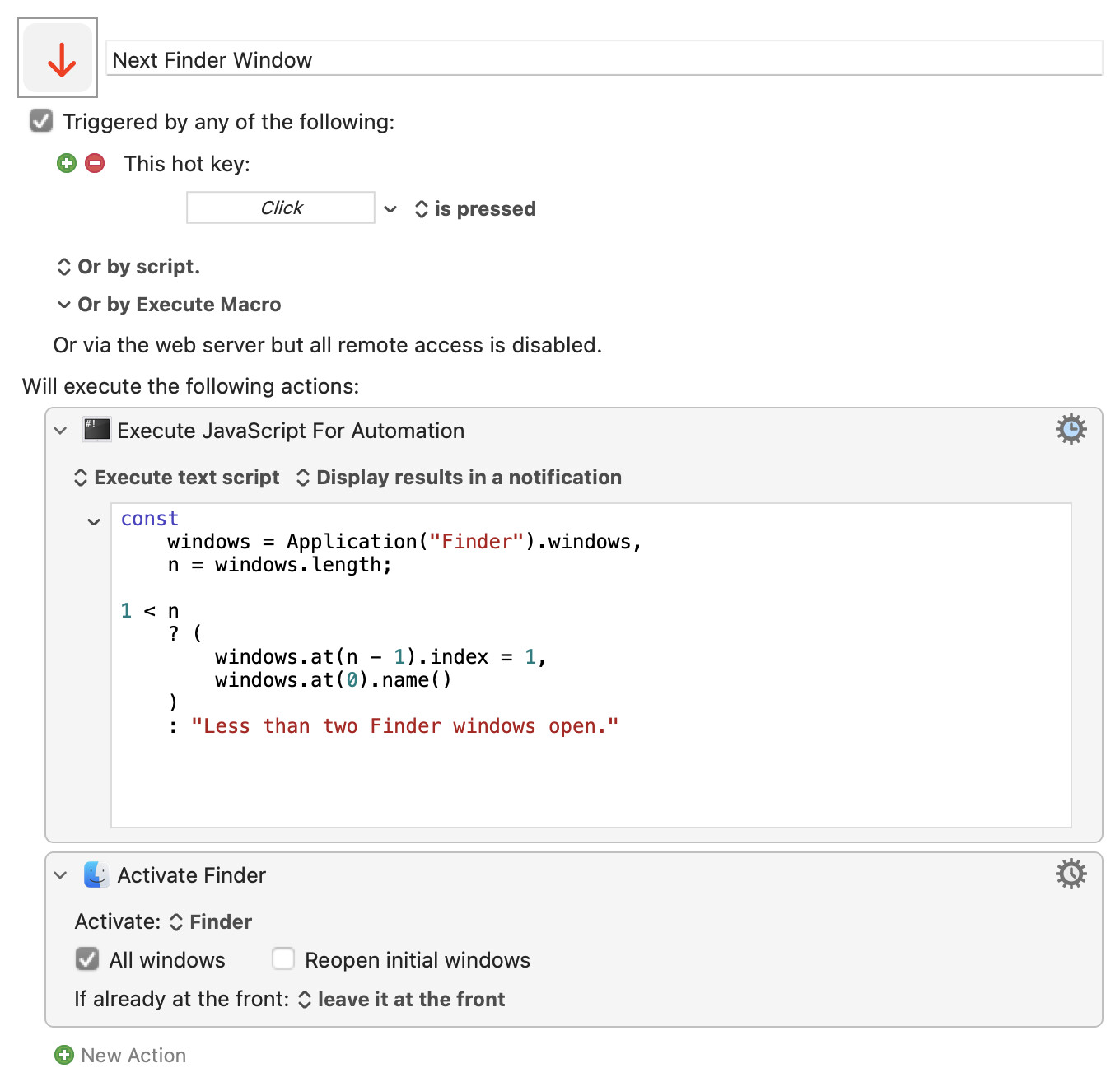Viewport: 1120px width, 1082px height.
Task: Click green plus icon beside New Action
Action: (64, 1055)
